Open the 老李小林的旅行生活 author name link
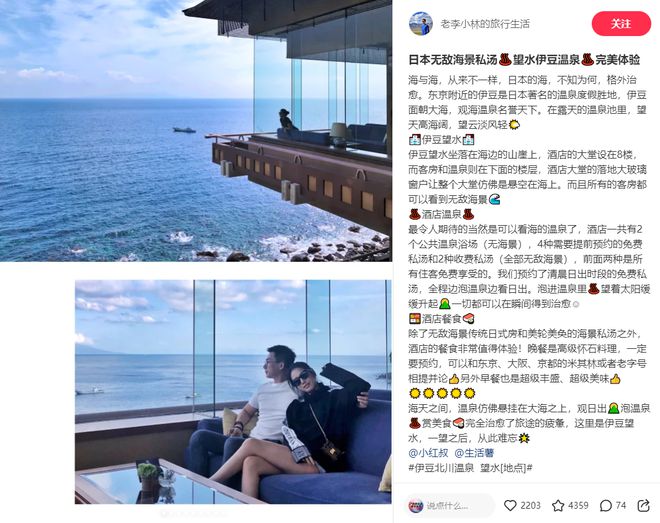Screen dimensions: 660x523 pyautogui.click(x=485, y=24)
